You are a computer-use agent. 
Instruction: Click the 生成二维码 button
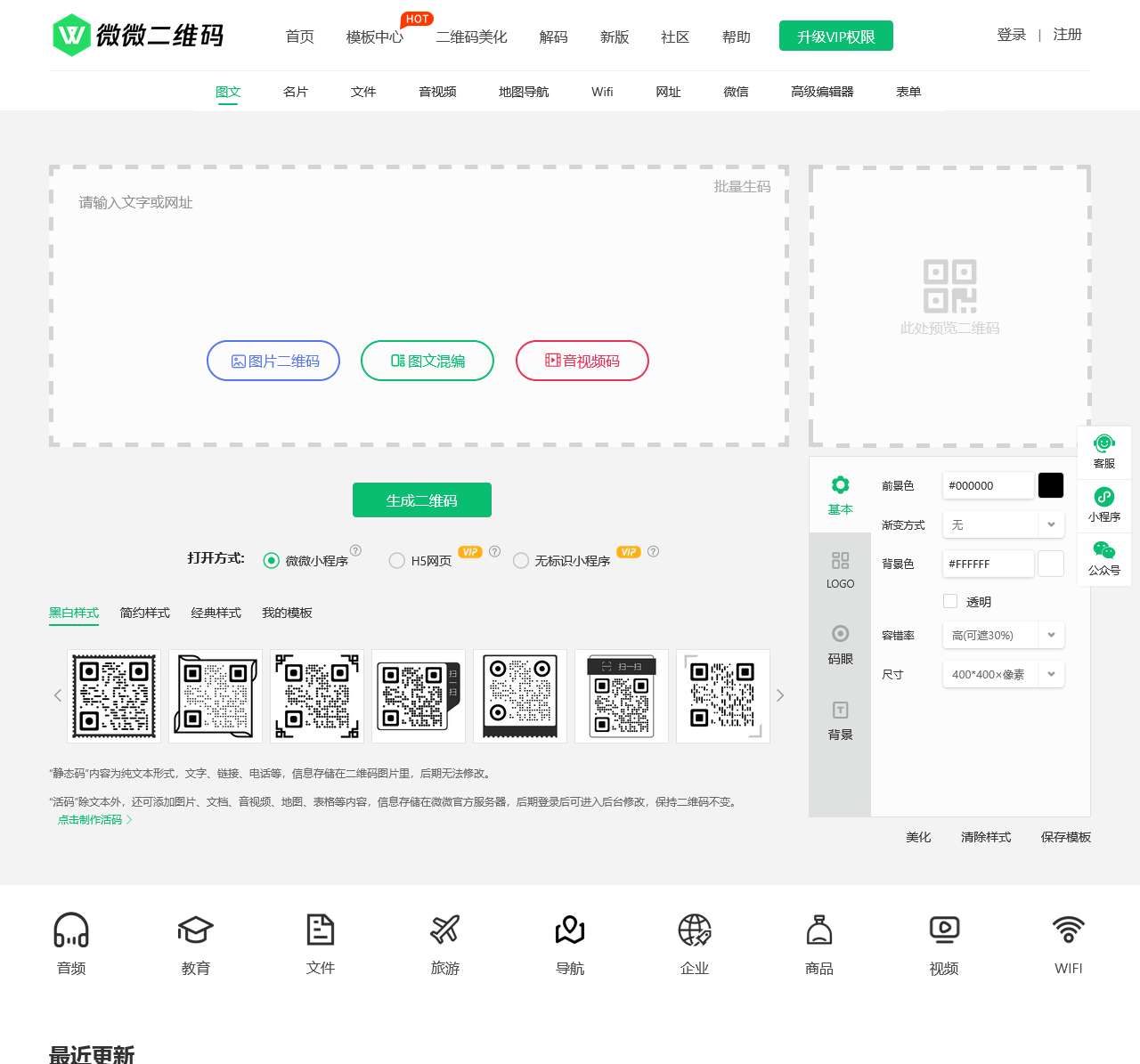coord(422,500)
